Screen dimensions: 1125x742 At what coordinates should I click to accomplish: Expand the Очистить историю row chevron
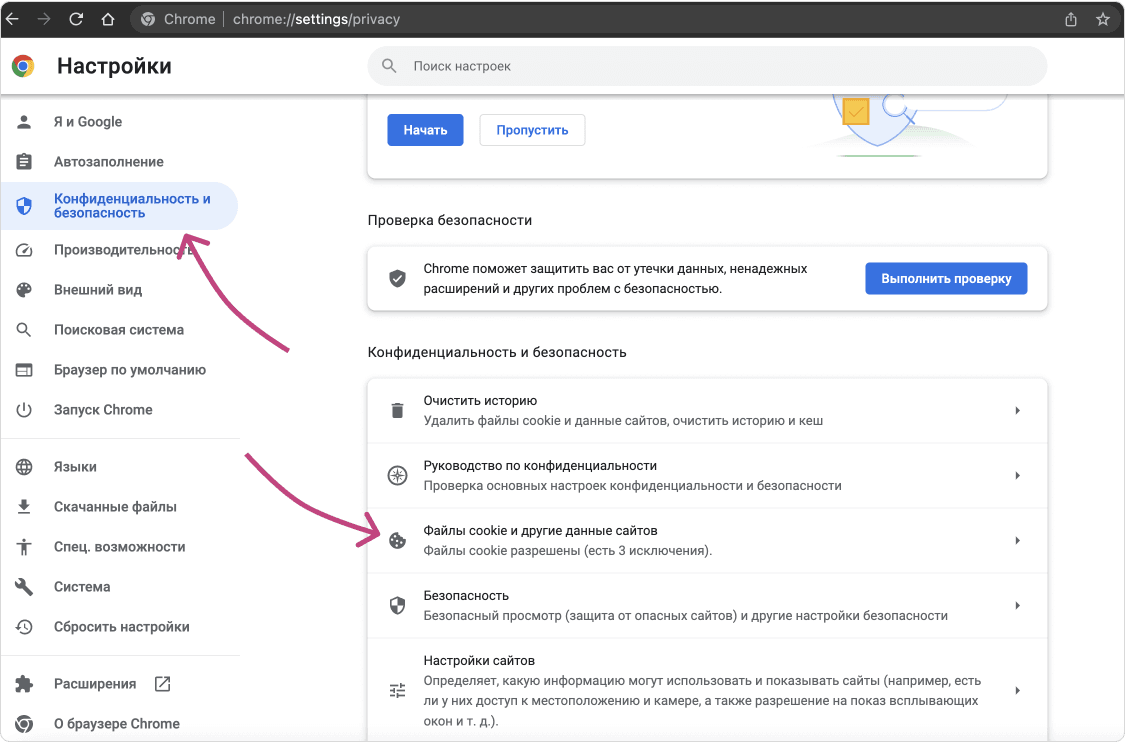click(x=1018, y=410)
